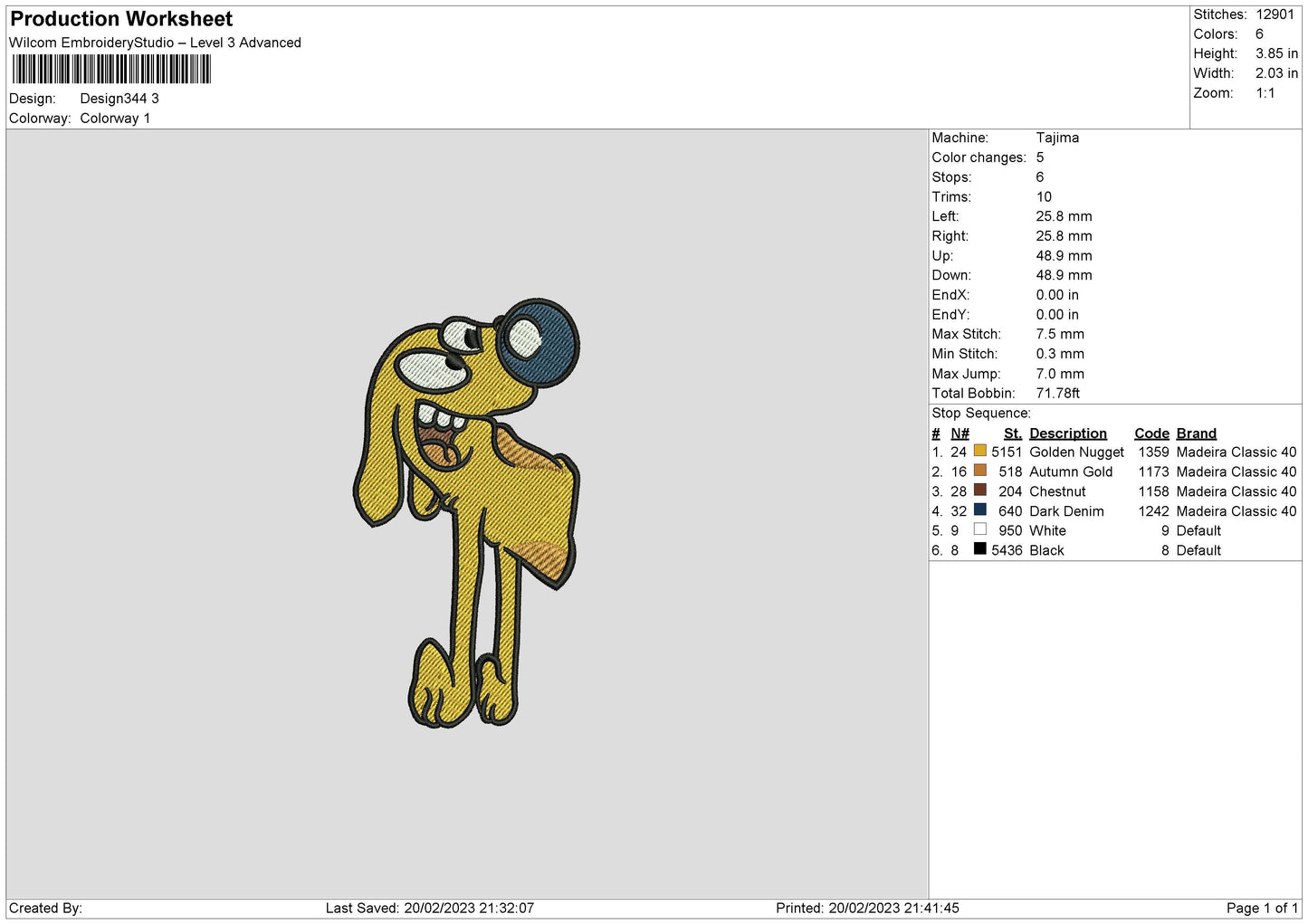Screen dimensions: 1308x924
Task: Click the Brand column header
Action: point(1196,433)
